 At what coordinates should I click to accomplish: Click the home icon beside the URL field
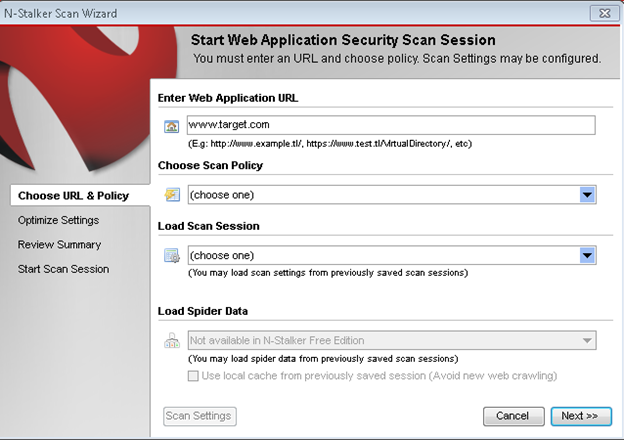[171, 126]
